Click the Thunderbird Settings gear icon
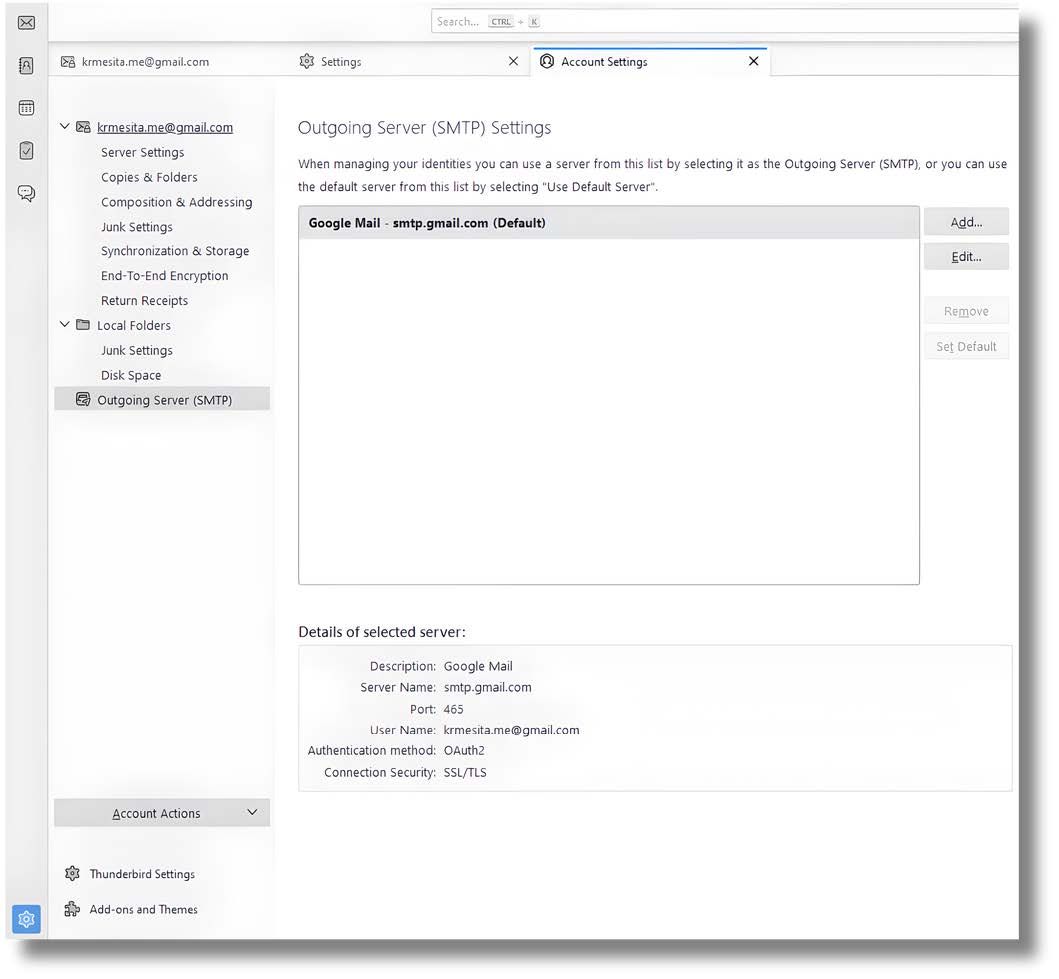The height and width of the screenshot is (979, 1059). tap(72, 873)
